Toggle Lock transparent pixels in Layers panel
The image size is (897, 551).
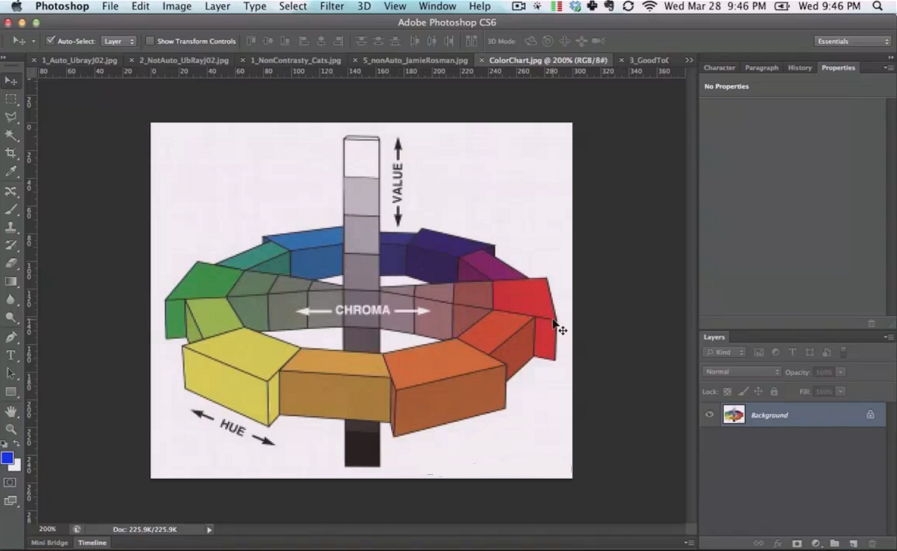point(727,392)
